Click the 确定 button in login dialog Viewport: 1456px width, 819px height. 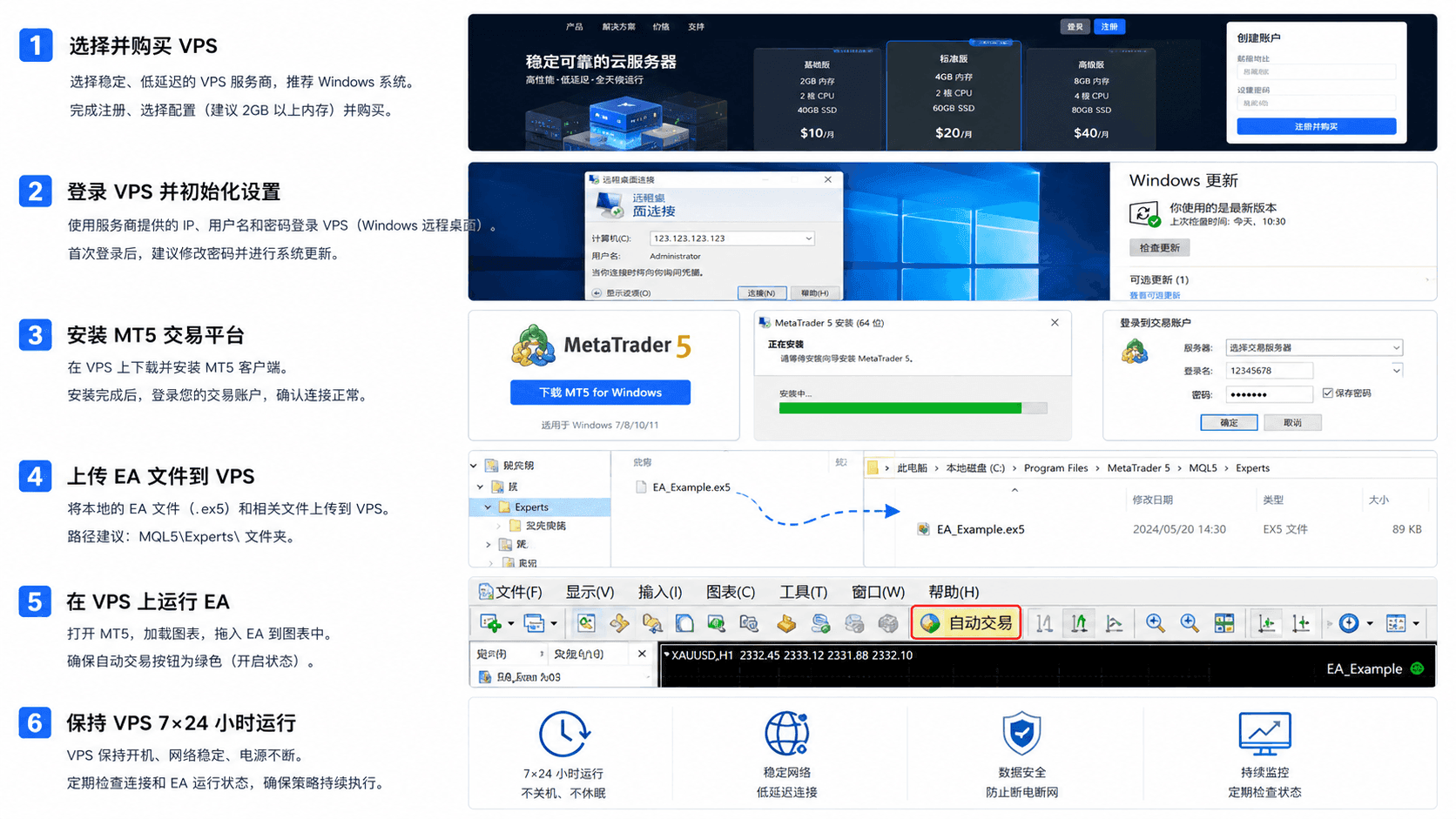(x=1229, y=422)
